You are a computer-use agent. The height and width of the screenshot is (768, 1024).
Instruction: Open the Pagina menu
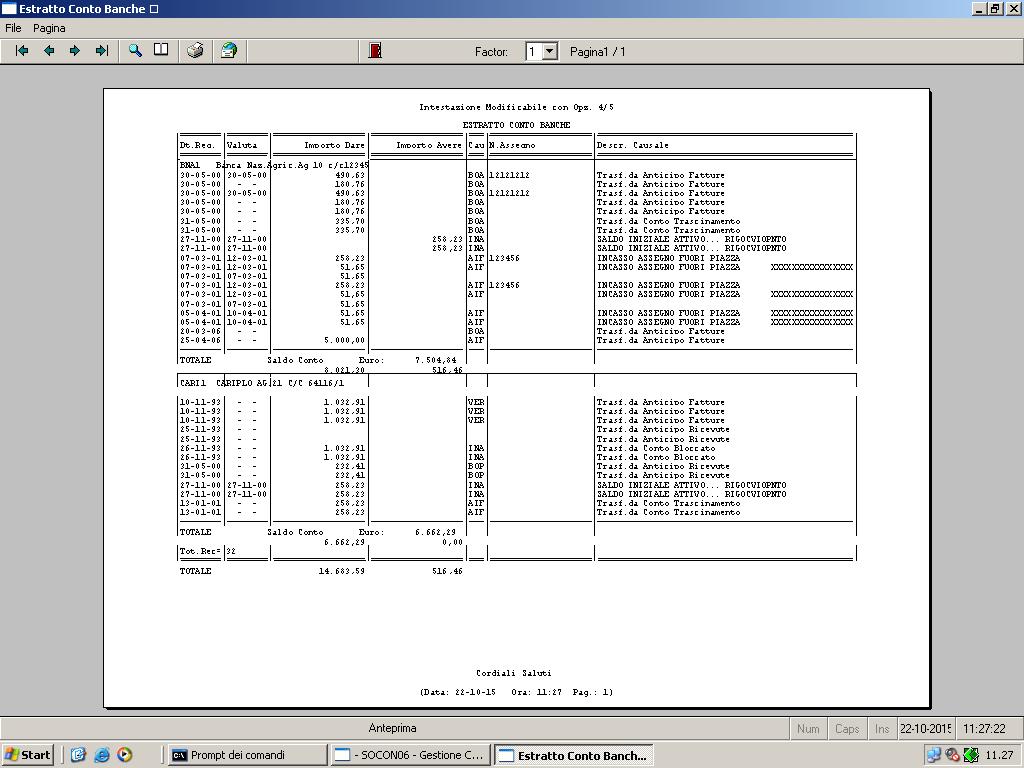click(x=49, y=28)
